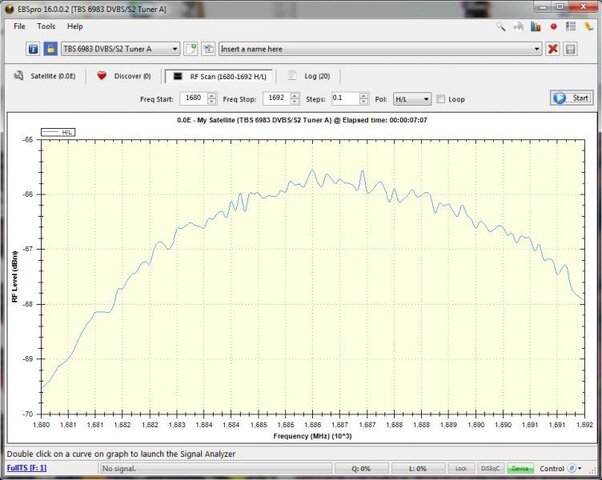The image size is (602, 480).
Task: Enable the Loop checkbox
Action: click(441, 99)
